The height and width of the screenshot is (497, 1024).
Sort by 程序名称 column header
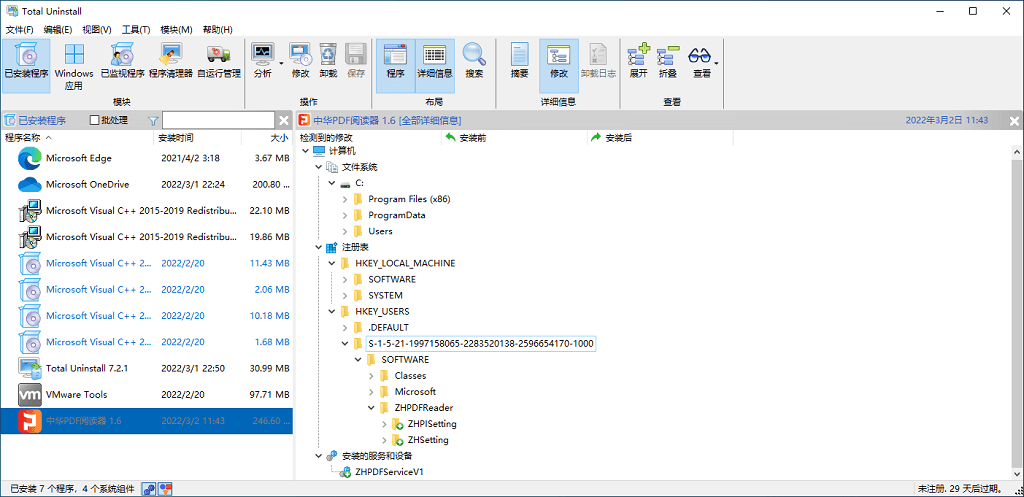tap(78, 138)
